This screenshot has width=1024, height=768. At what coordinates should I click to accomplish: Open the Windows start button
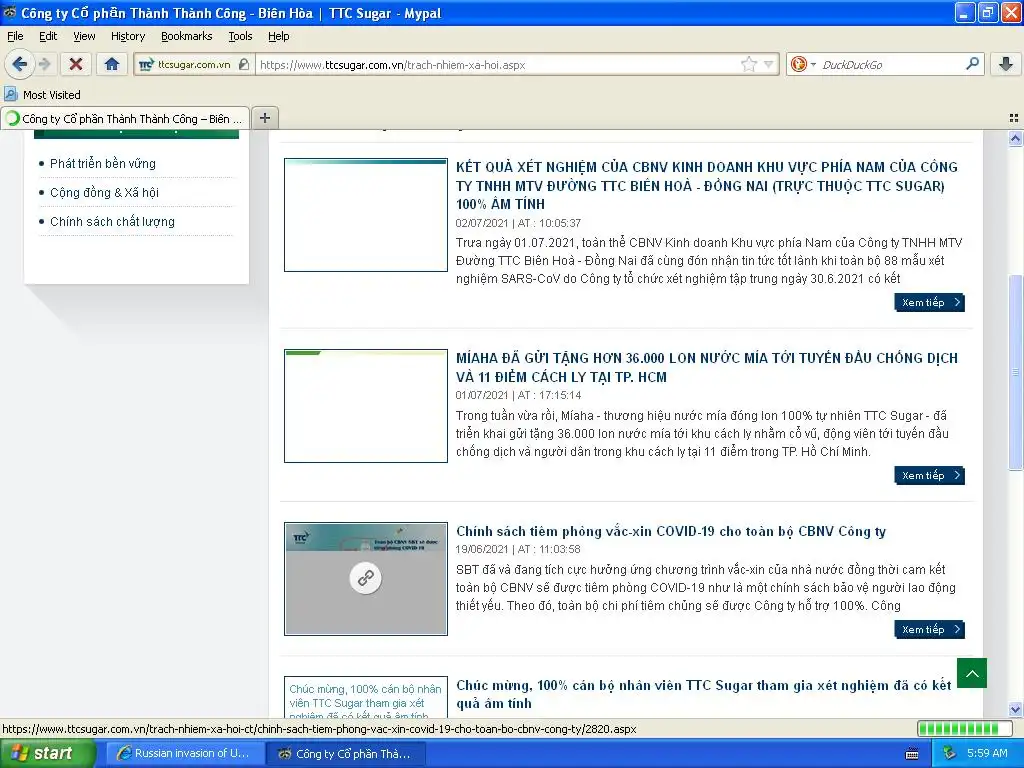click(47, 754)
